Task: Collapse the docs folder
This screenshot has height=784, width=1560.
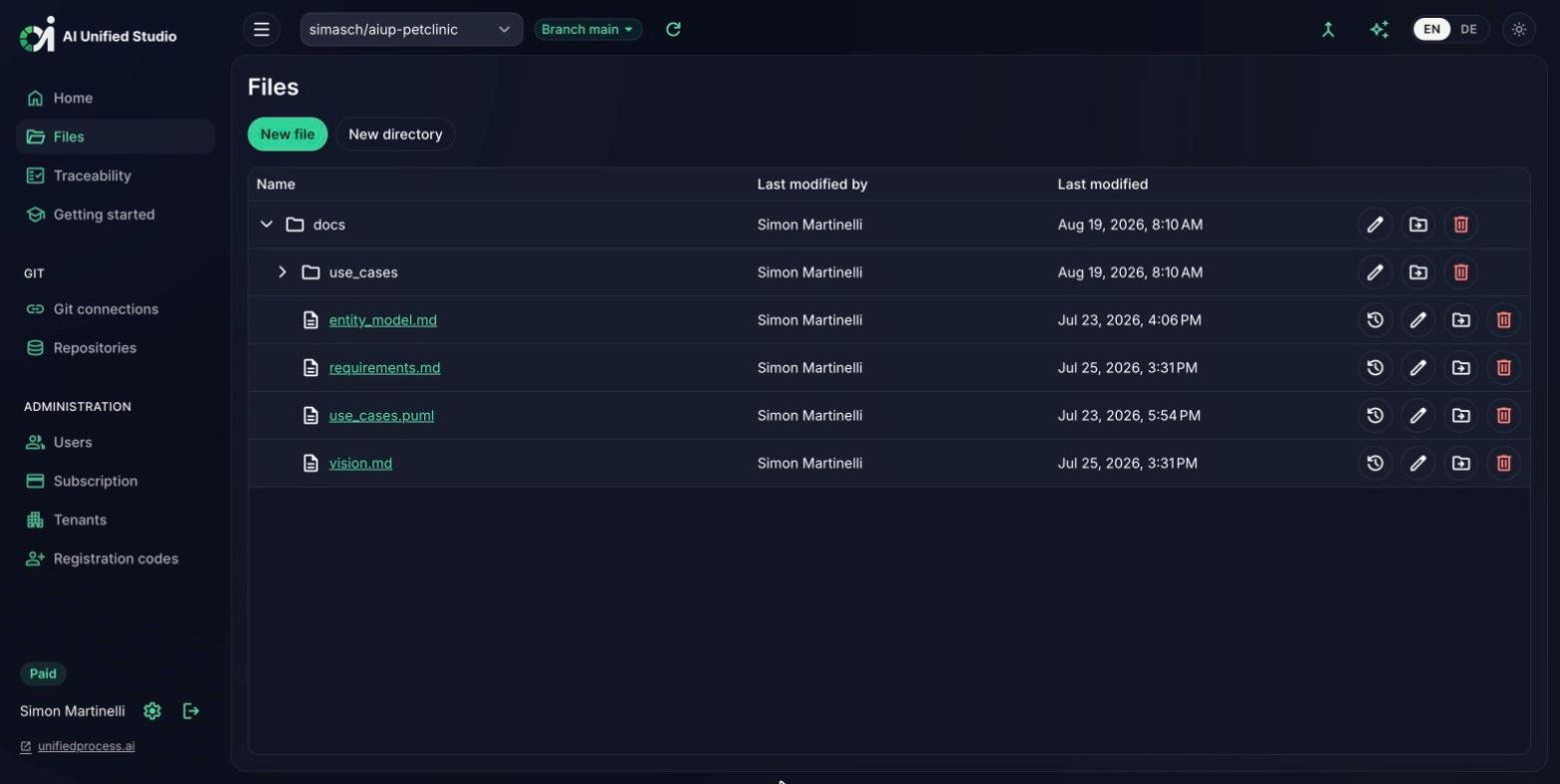Action: tap(266, 224)
